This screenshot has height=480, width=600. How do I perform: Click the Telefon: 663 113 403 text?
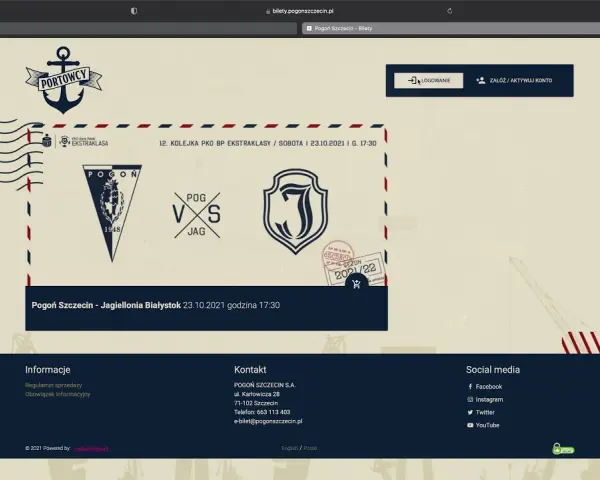262,412
